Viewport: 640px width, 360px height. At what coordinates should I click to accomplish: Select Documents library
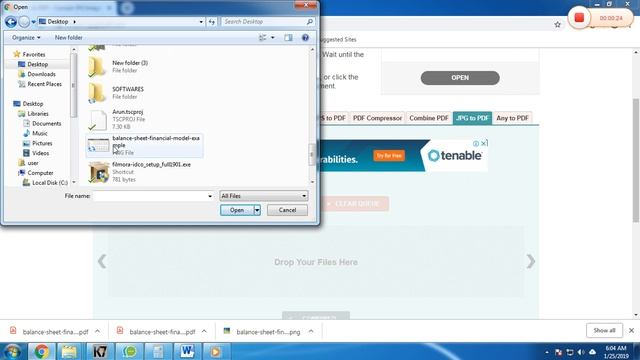pos(47,124)
